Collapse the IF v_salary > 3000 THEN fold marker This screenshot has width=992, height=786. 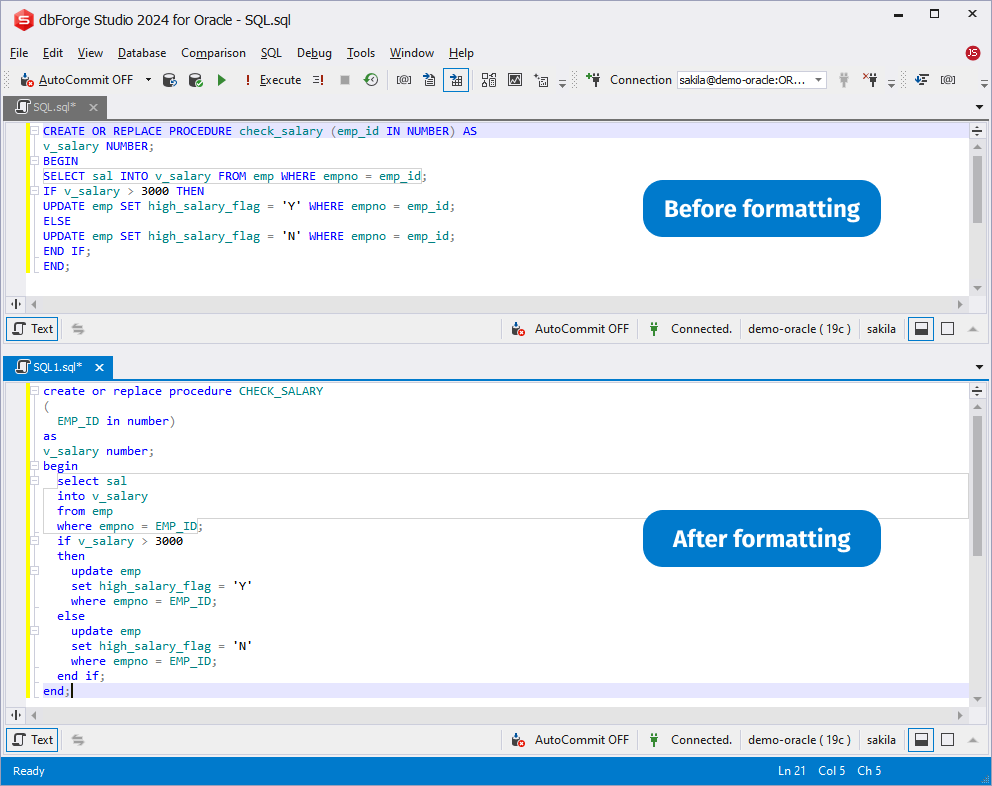pos(35,191)
